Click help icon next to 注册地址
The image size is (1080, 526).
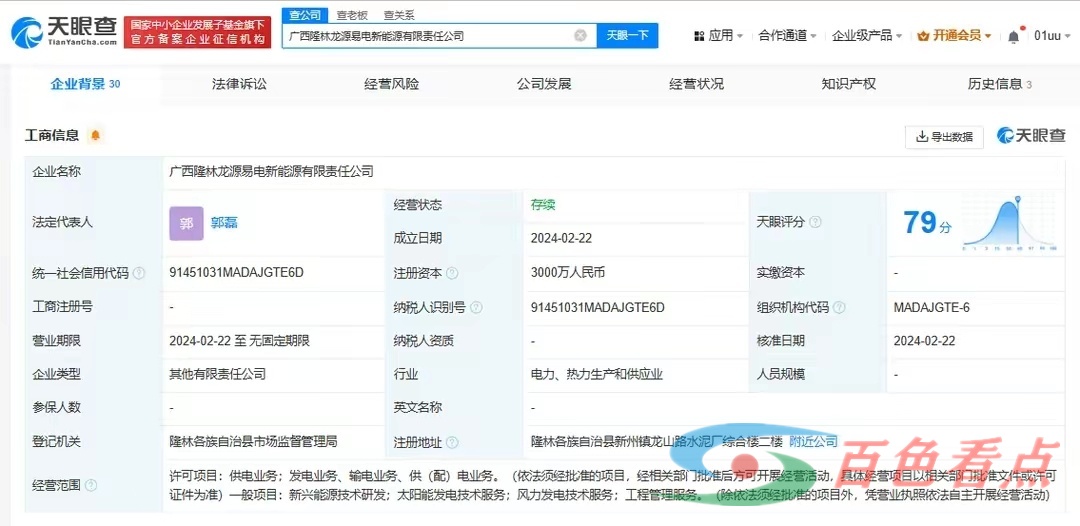[x=452, y=442]
